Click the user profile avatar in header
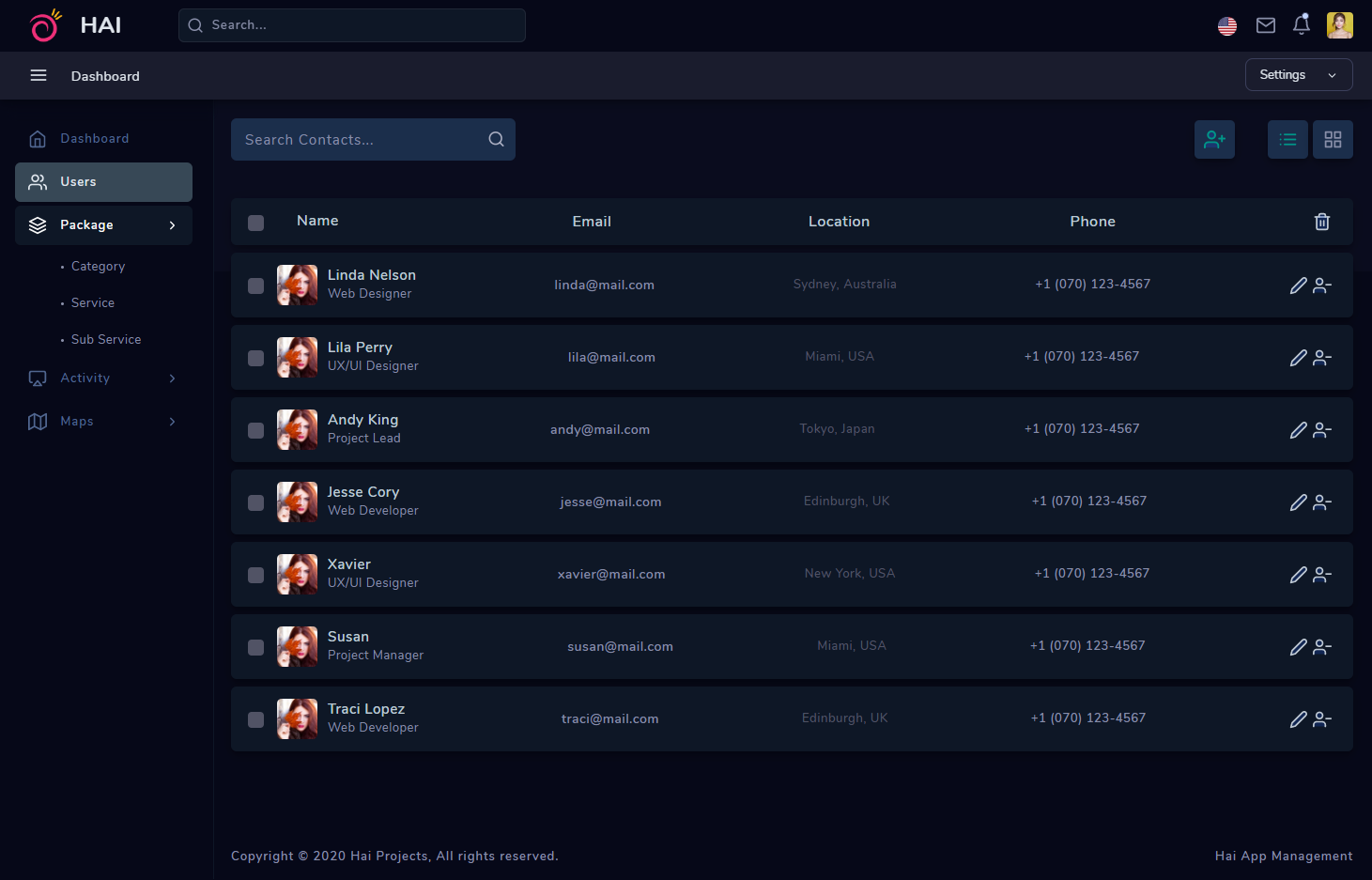This screenshot has width=1372, height=880. click(1340, 25)
